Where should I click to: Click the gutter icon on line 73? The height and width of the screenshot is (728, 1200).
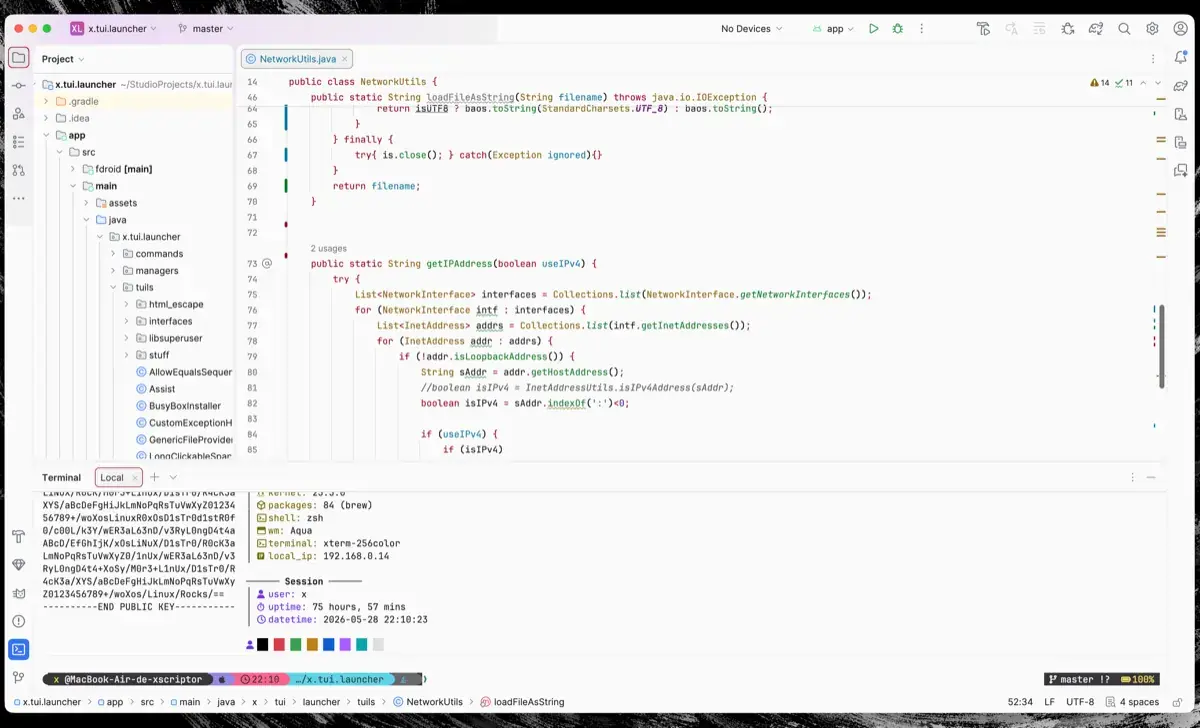[266, 264]
